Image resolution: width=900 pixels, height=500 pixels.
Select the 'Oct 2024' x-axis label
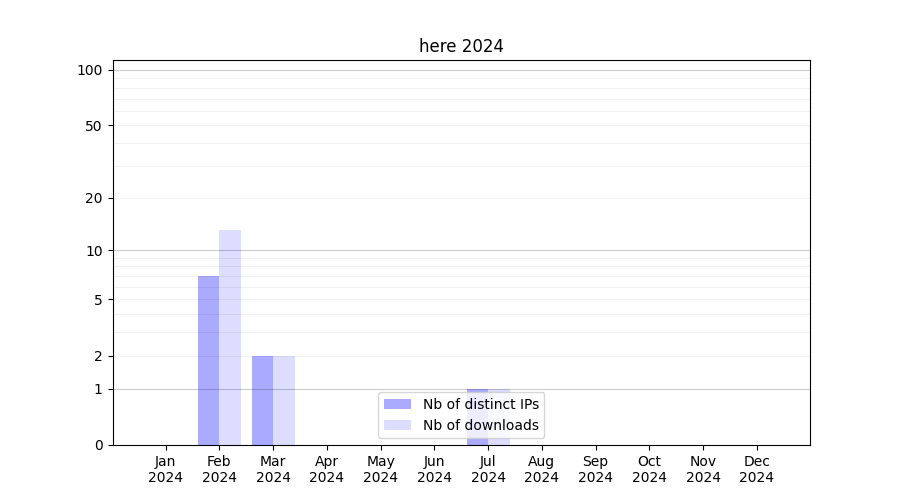[x=649, y=469]
